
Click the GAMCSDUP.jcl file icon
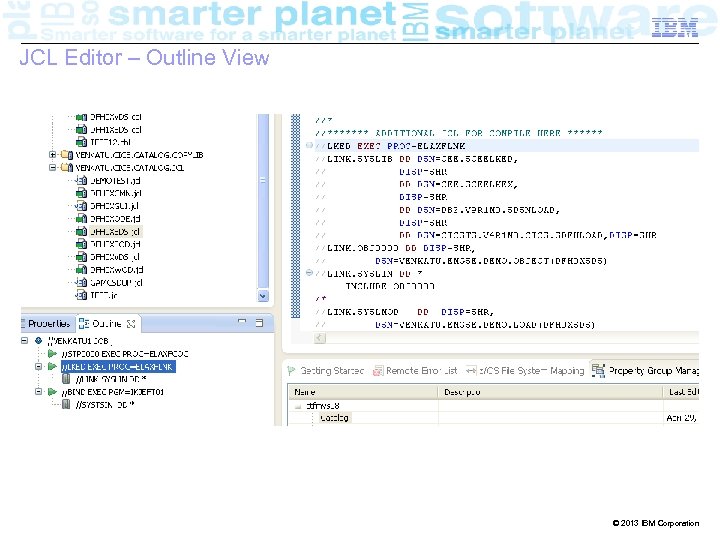tap(81, 283)
